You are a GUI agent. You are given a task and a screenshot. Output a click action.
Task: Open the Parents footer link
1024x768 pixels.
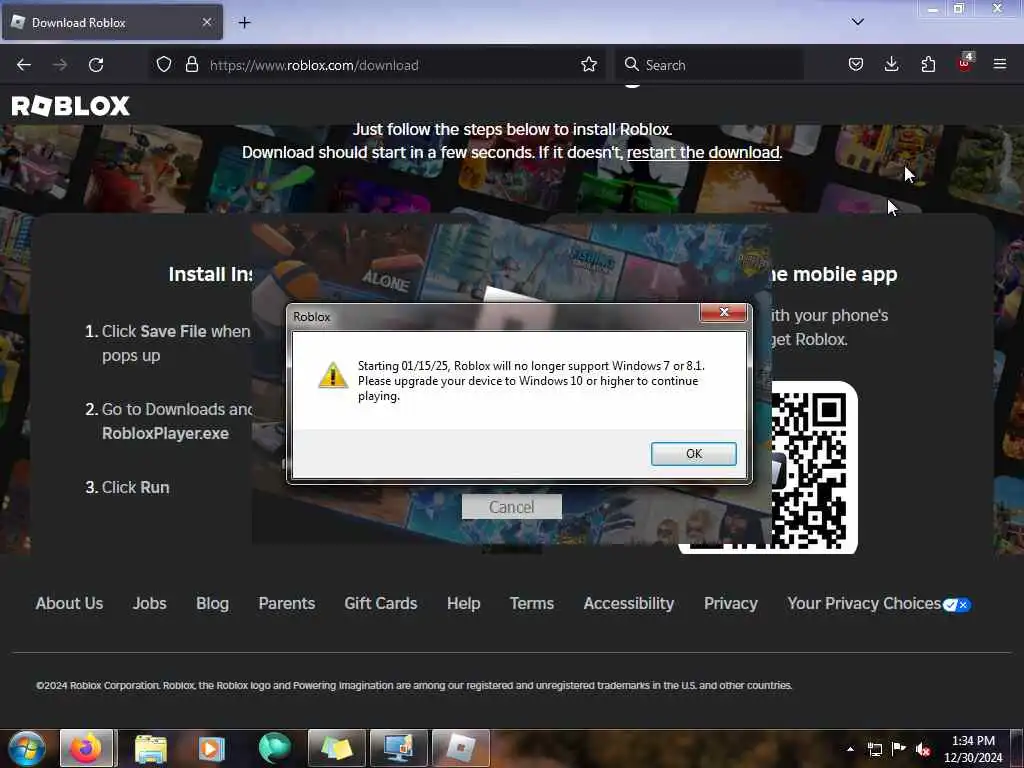[x=287, y=603]
